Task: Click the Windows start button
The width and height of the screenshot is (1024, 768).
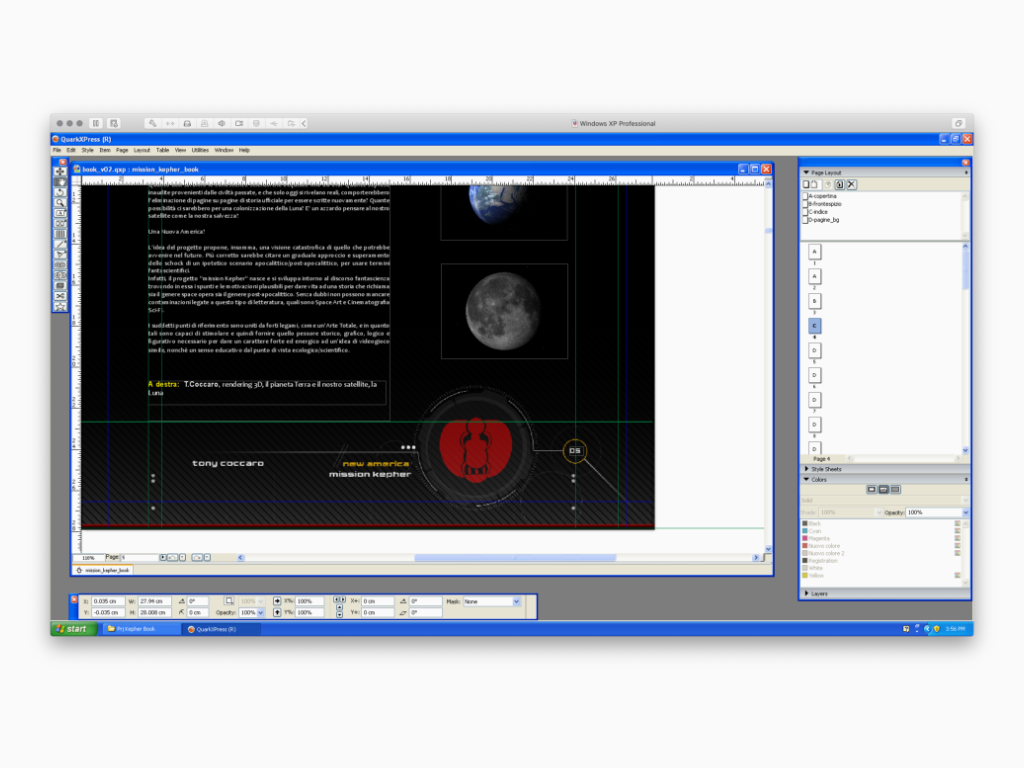Action: (x=74, y=629)
